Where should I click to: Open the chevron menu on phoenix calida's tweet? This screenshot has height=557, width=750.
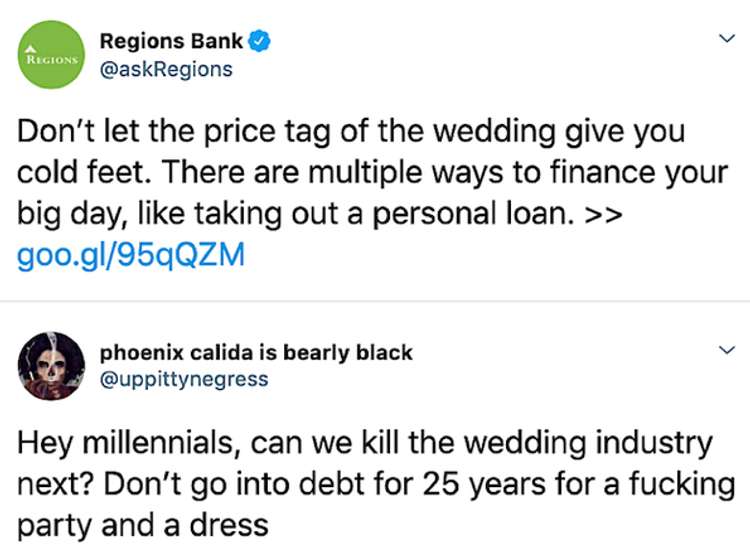pyautogui.click(x=727, y=351)
